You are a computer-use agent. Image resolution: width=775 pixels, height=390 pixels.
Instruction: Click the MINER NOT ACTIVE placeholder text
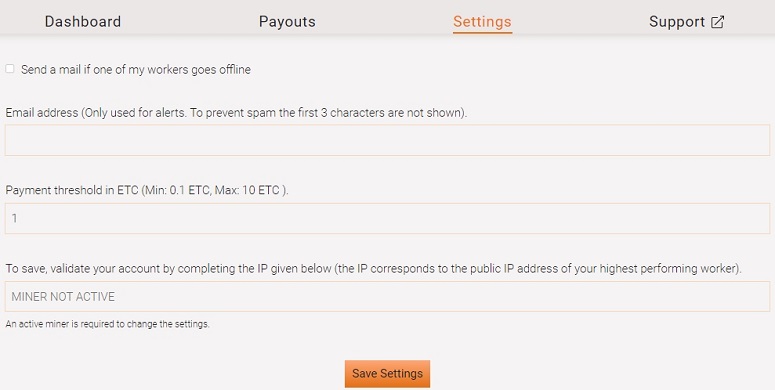pos(63,297)
